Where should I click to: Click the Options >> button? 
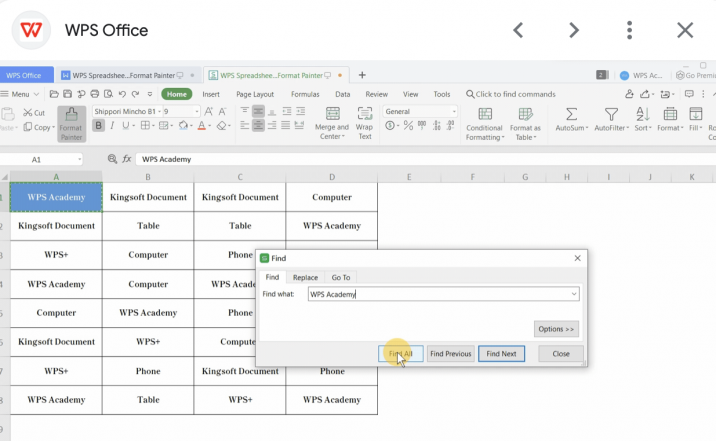tap(556, 329)
